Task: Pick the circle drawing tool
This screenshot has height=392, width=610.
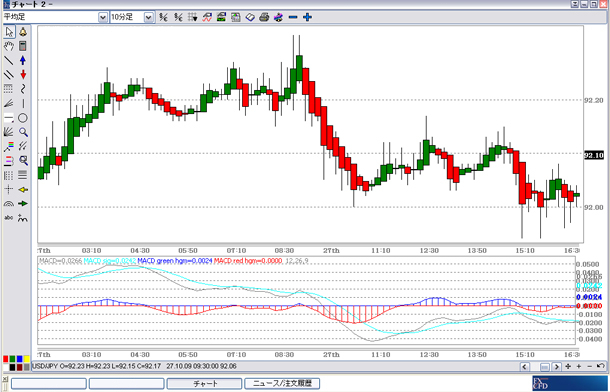Action: (x=23, y=118)
